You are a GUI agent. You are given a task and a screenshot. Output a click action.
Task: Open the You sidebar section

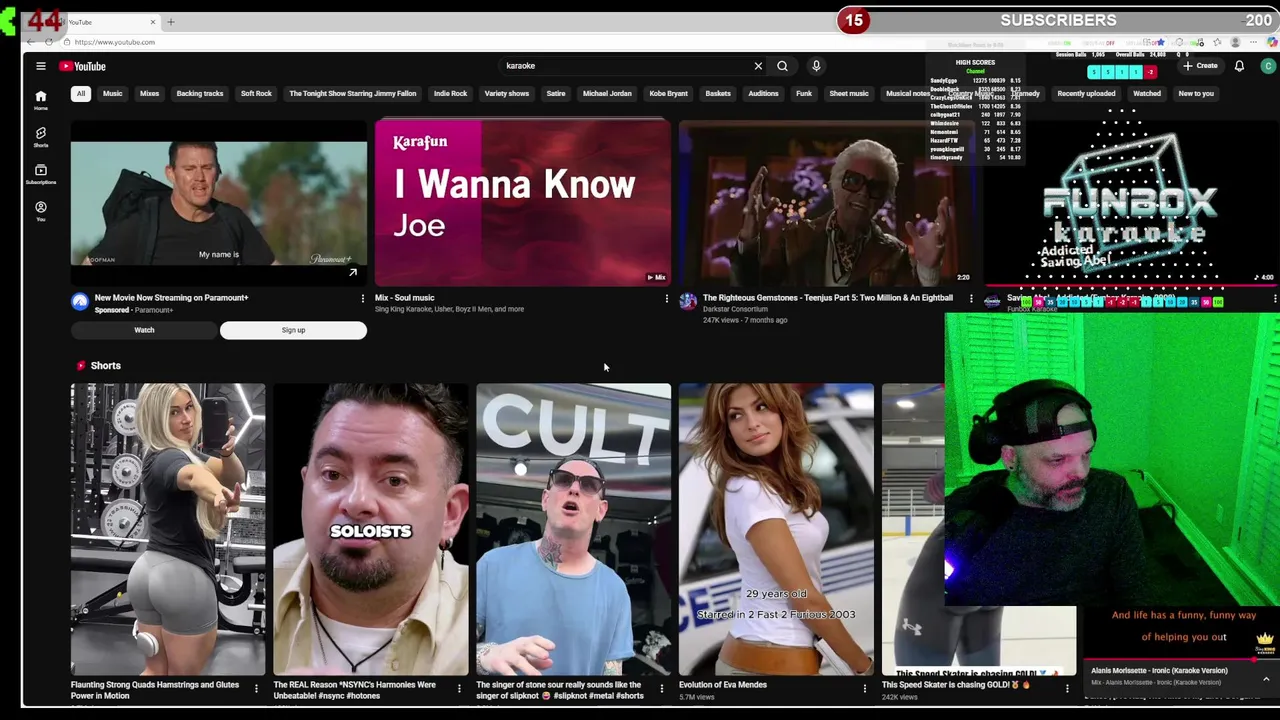coord(41,211)
